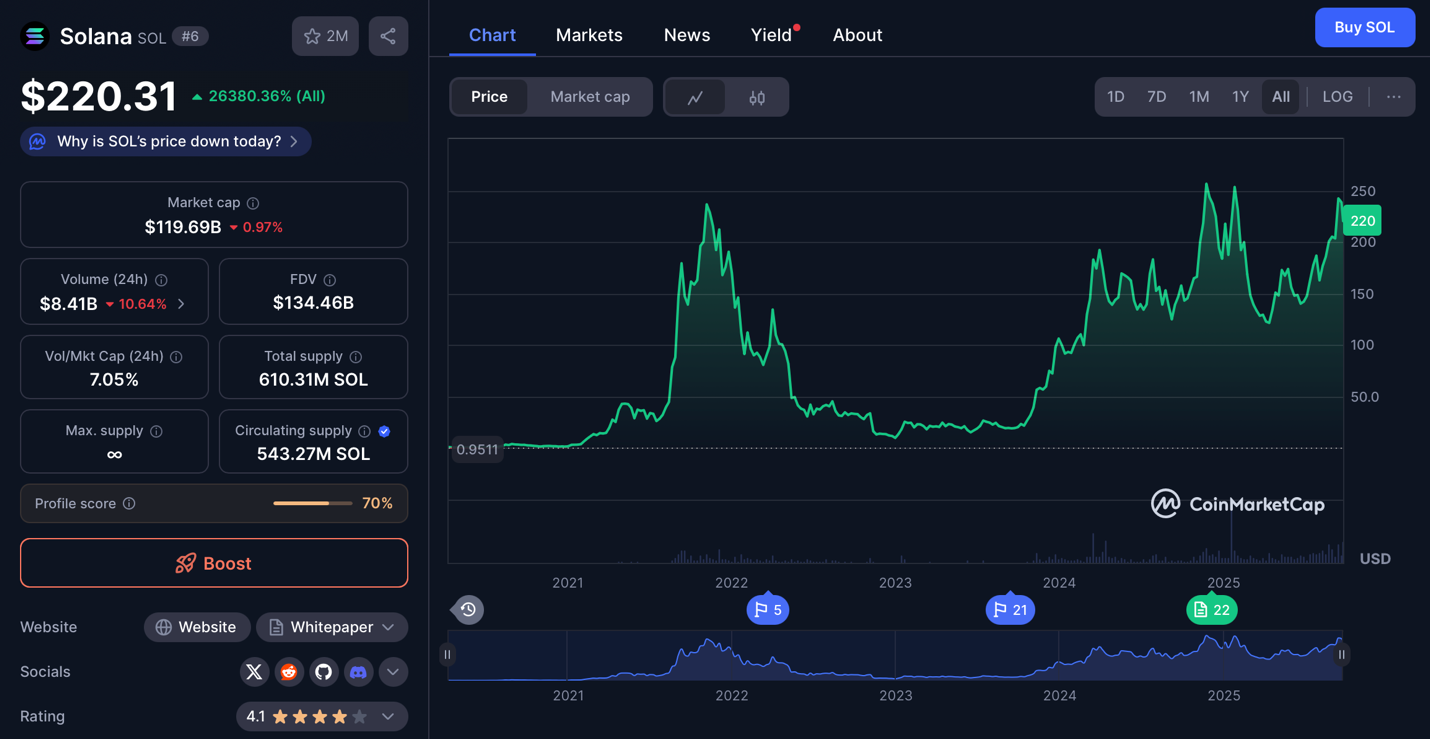Add Solana to watchlist star button

(x=325, y=36)
